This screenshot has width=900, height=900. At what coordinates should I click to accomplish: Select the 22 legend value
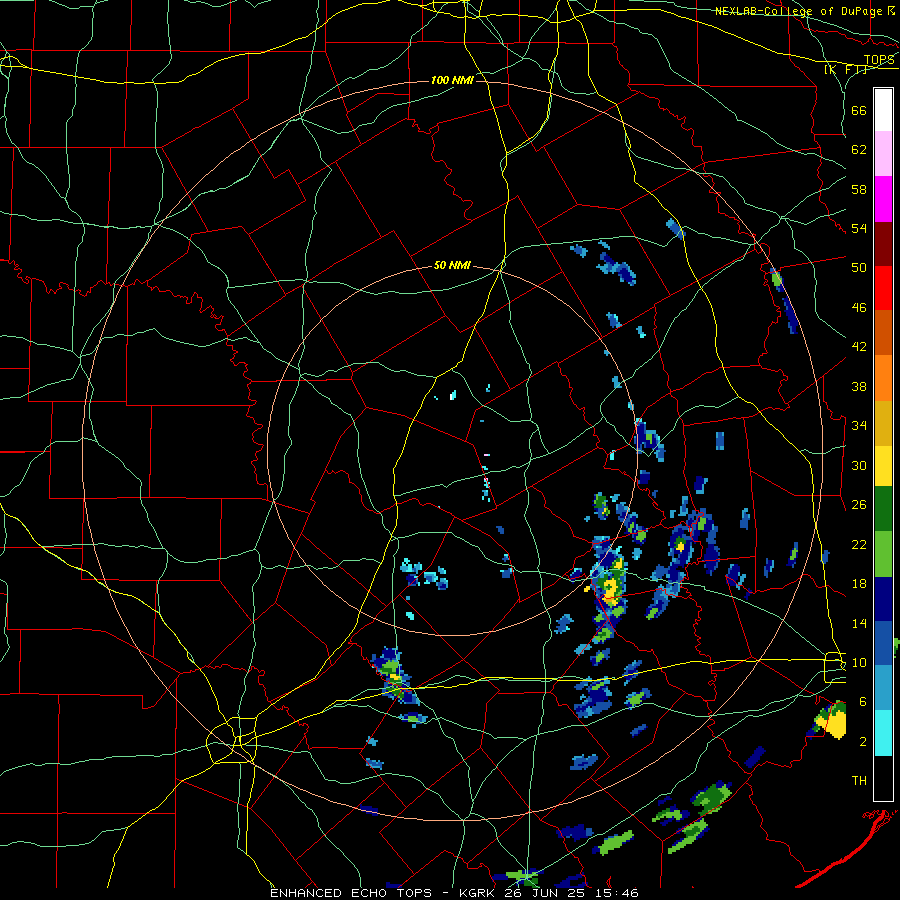pos(859,544)
